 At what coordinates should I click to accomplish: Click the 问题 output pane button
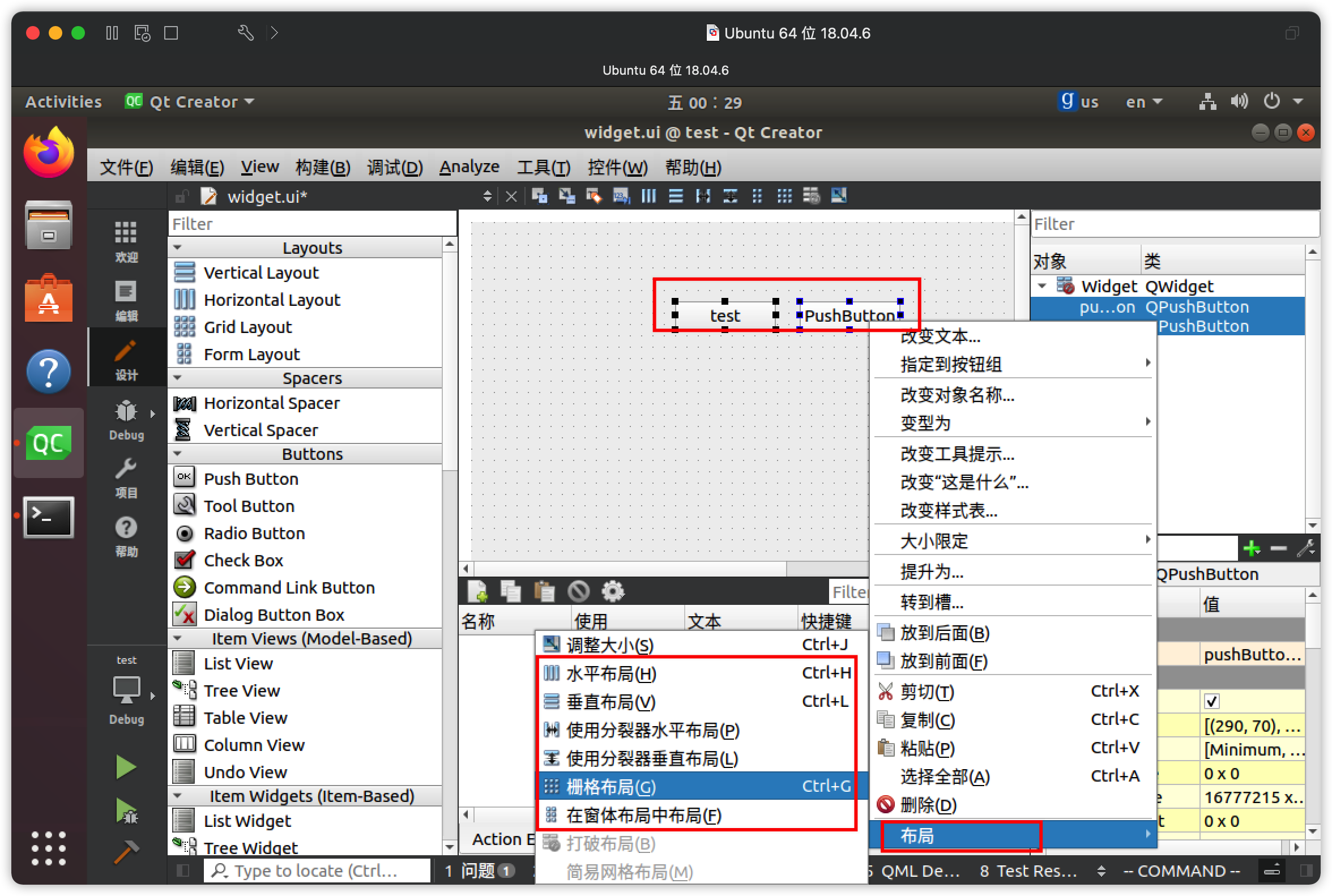pos(479,871)
